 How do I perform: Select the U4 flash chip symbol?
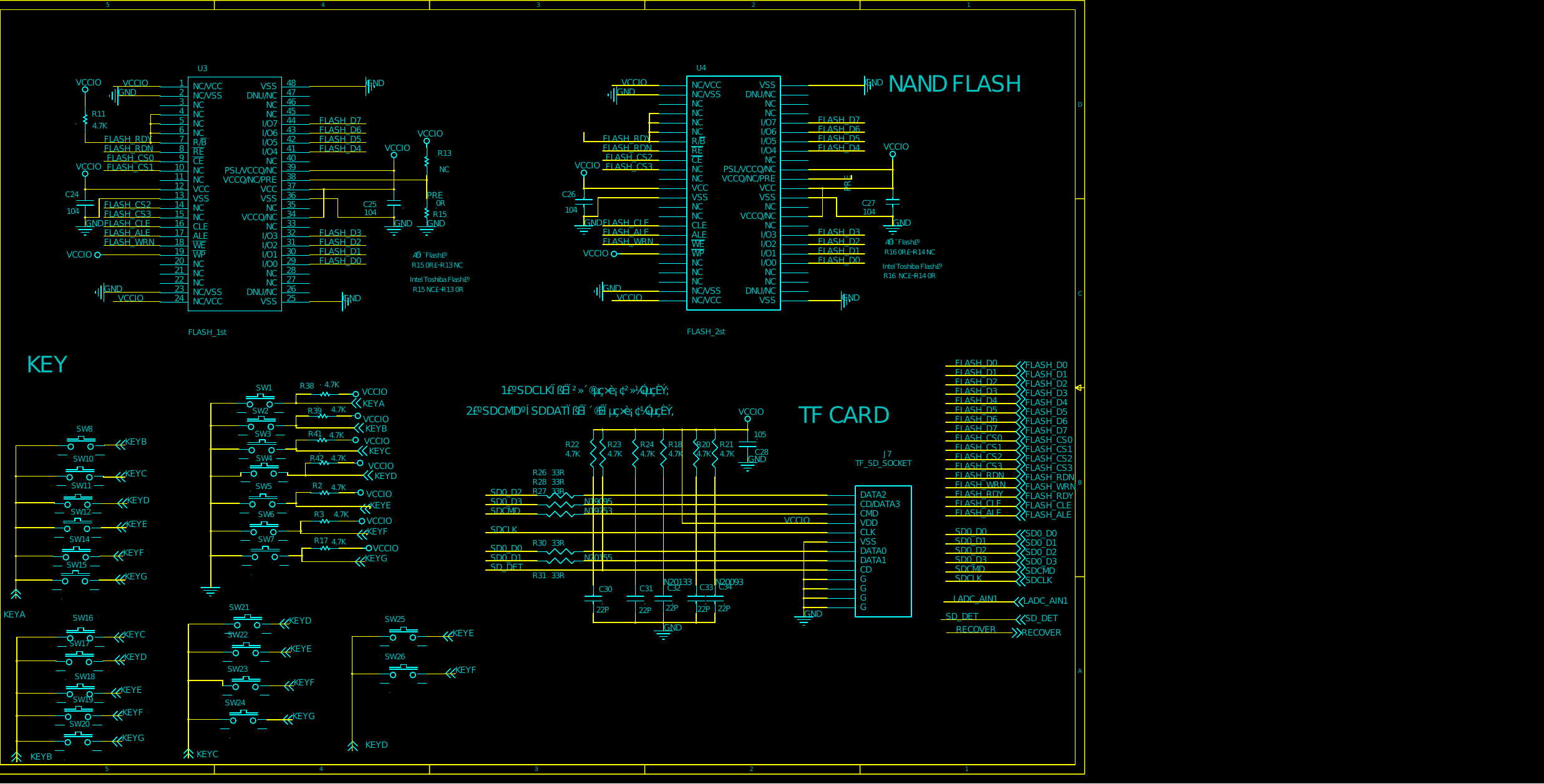point(733,193)
